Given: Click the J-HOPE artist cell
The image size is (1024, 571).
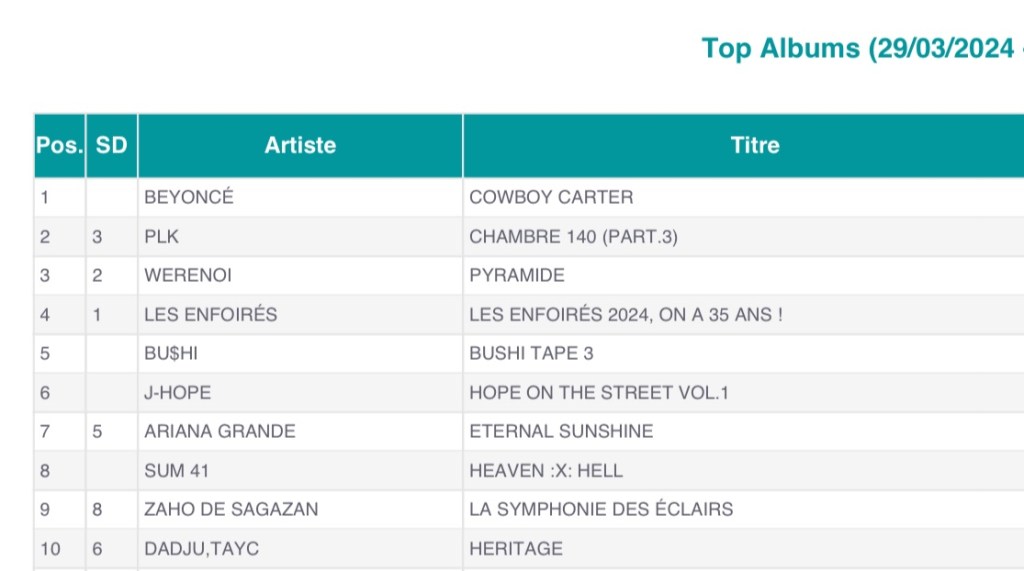Looking at the screenshot, I should tap(178, 392).
